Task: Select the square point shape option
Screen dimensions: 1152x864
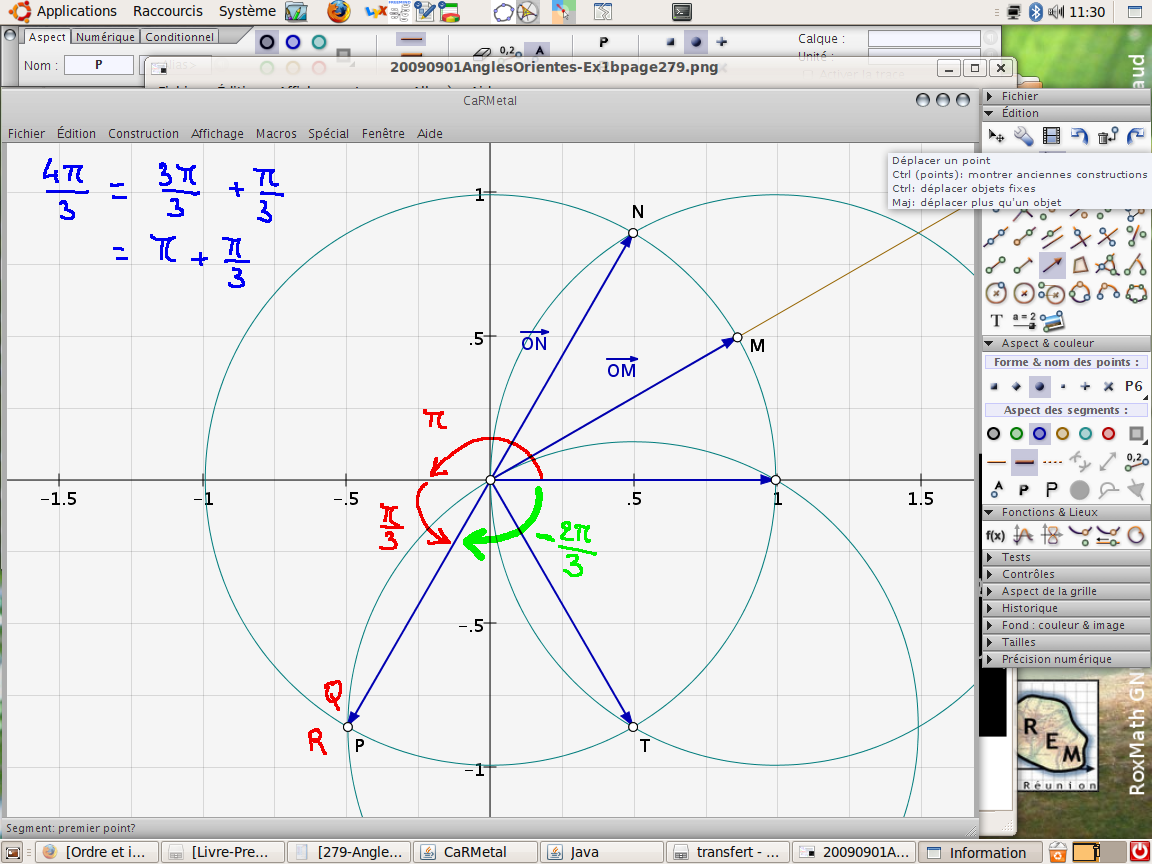Action: pyautogui.click(x=994, y=386)
